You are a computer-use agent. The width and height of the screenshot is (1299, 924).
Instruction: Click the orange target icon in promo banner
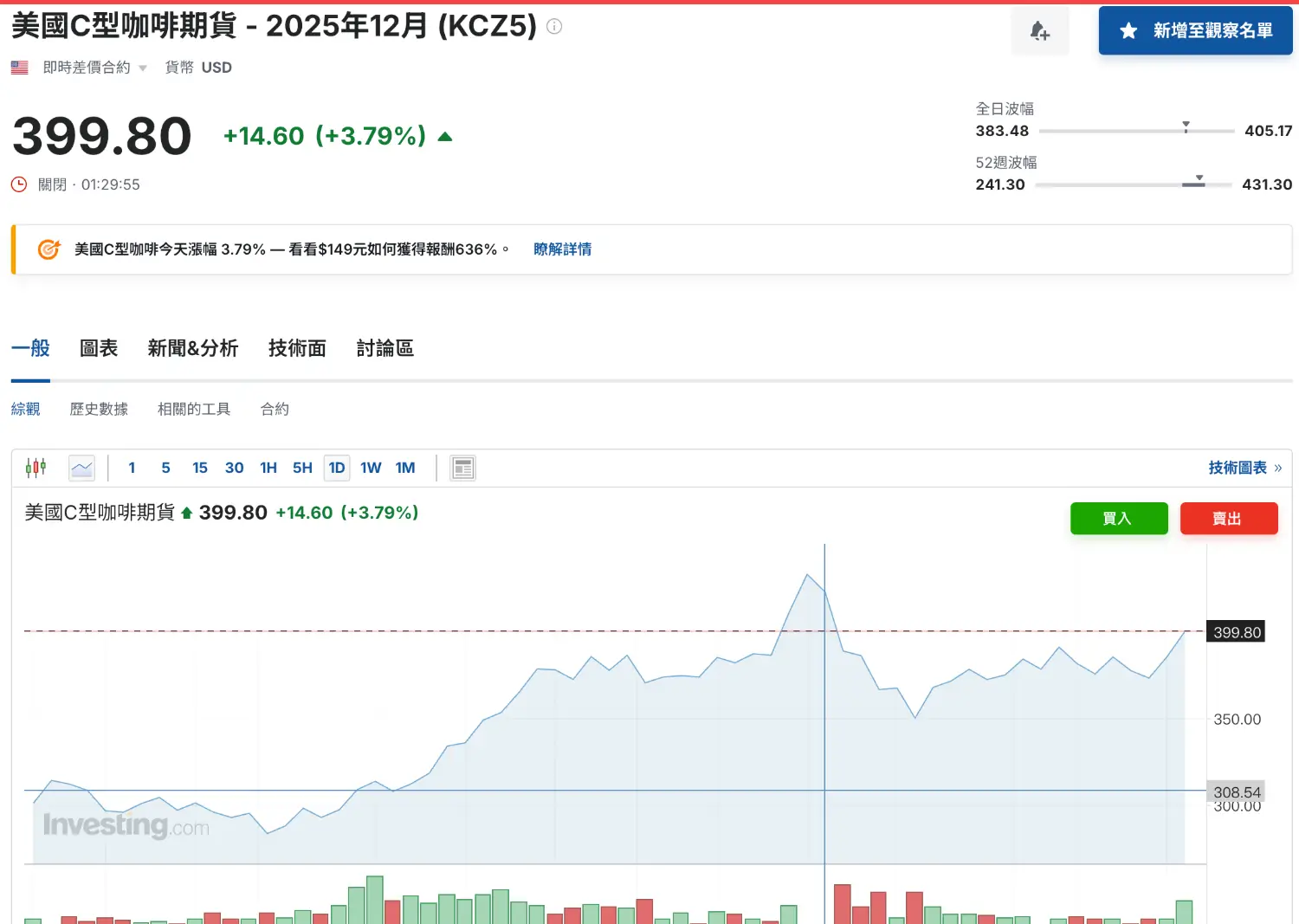48,249
